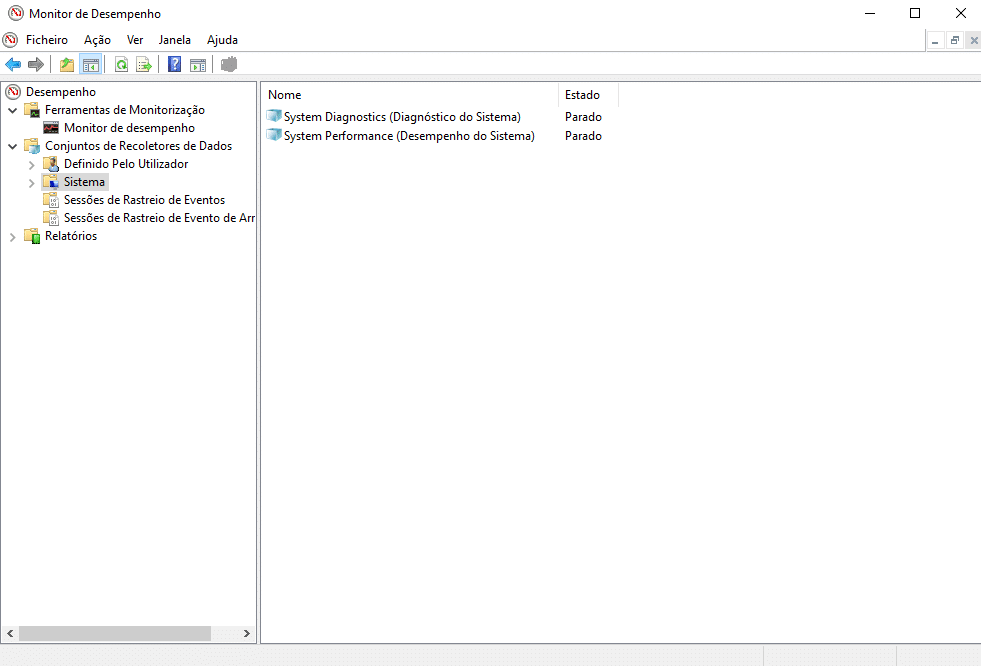981x666 pixels.
Task: Click the tree pane horizontal scrollbar
Action: pos(114,633)
